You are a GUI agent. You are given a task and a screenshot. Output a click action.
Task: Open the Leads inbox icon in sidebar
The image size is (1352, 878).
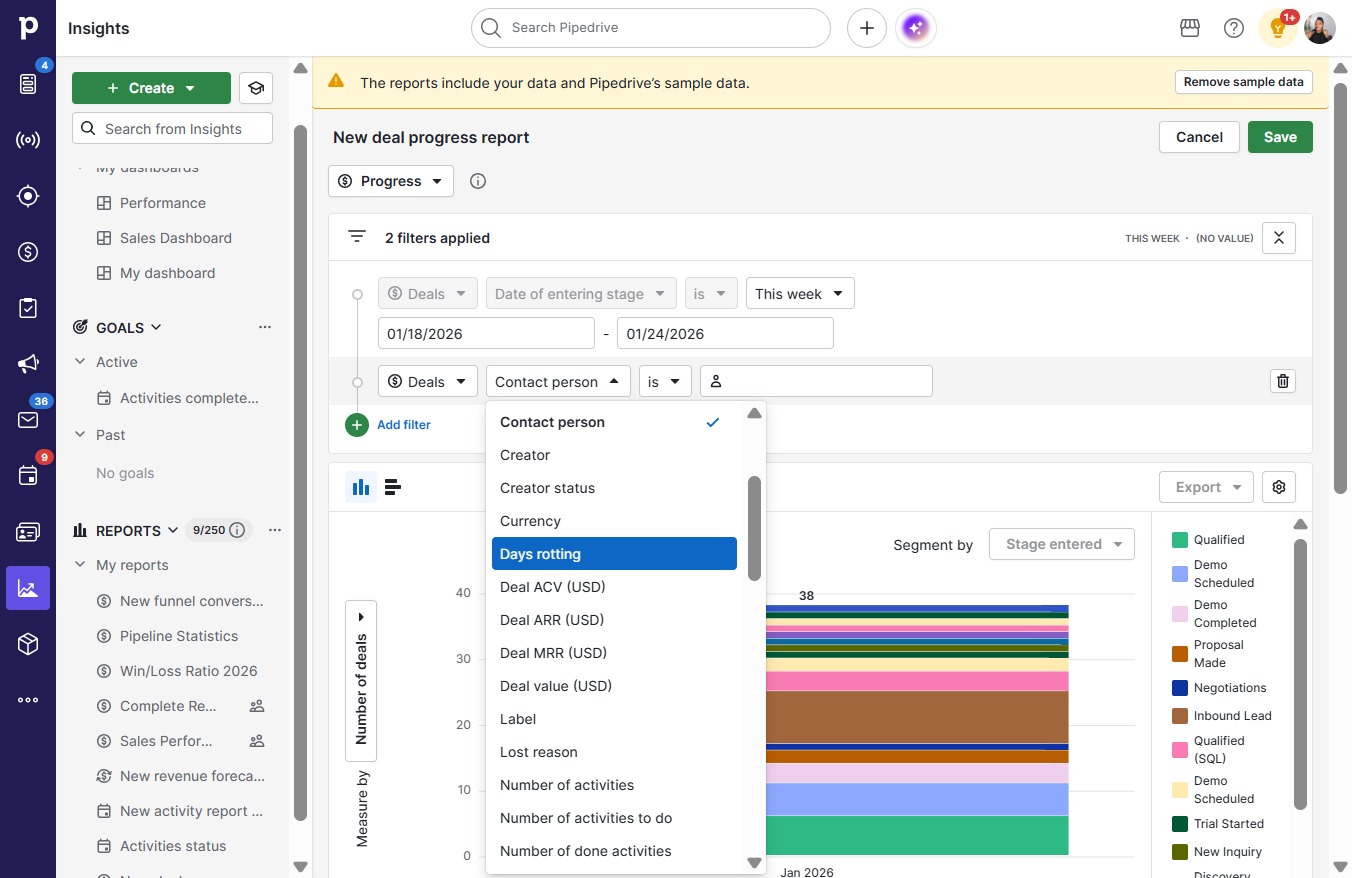(28, 84)
